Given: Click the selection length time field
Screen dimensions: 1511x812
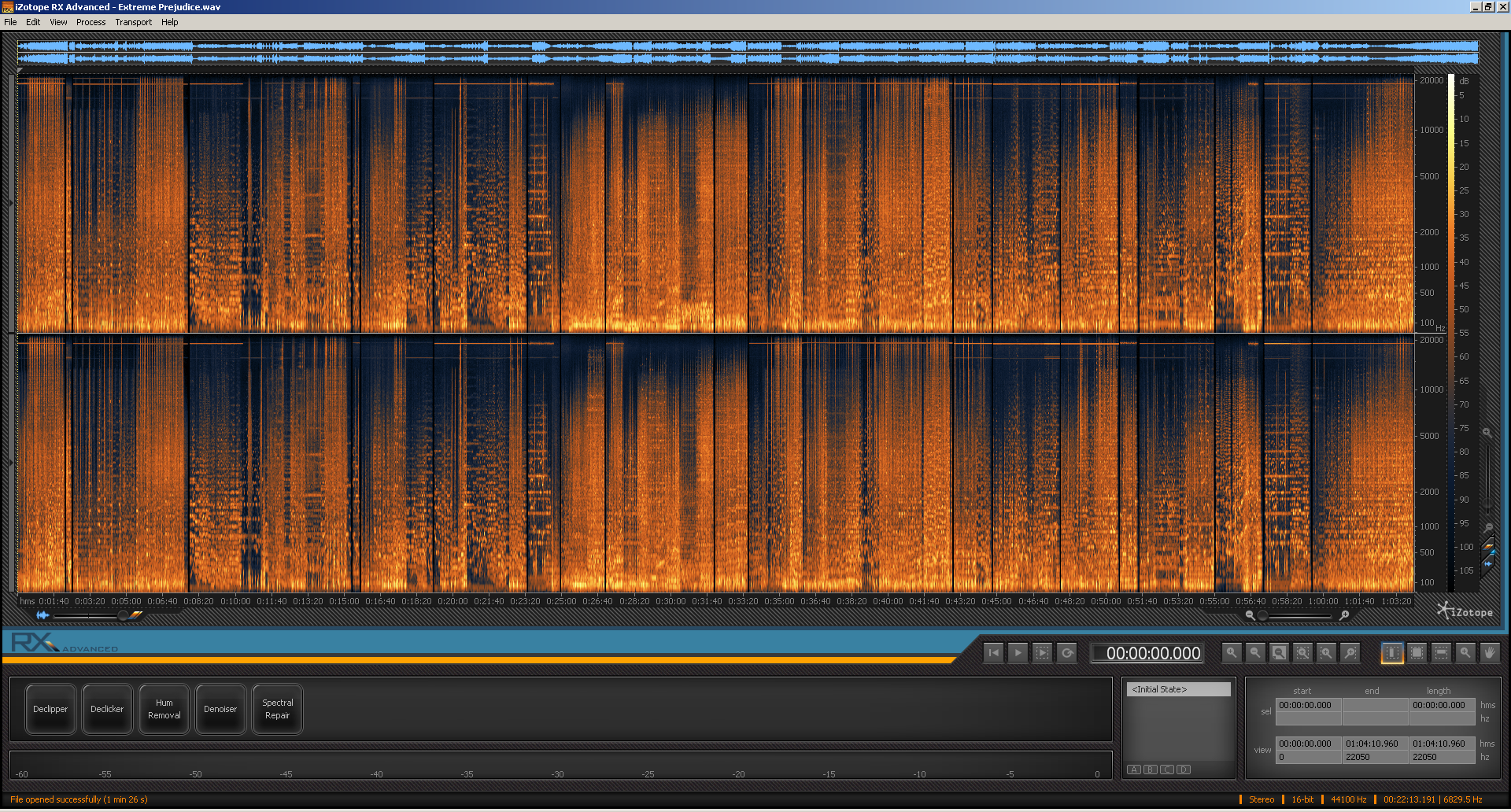Looking at the screenshot, I should pos(1442,705).
